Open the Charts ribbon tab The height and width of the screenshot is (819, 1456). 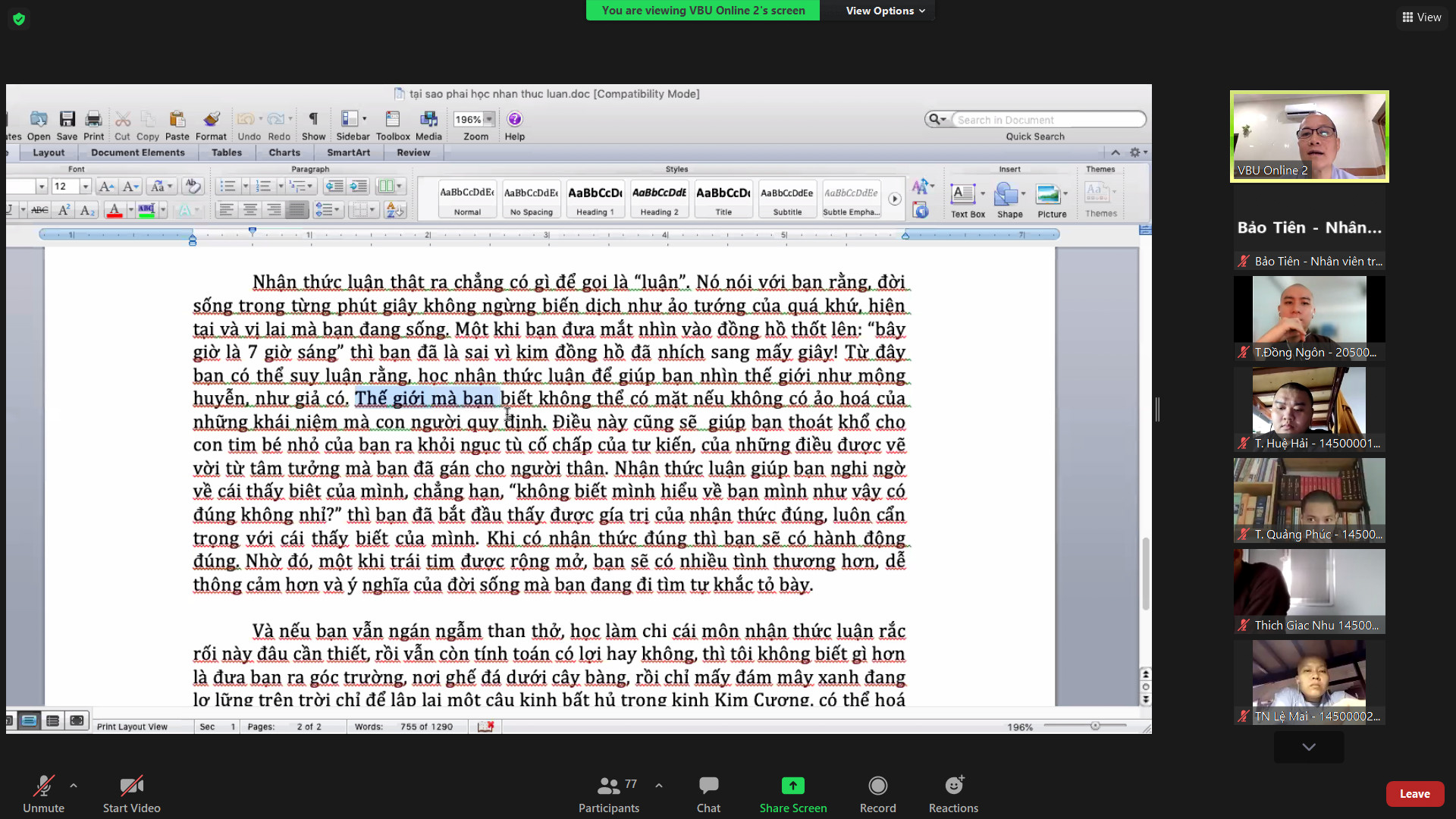point(284,152)
